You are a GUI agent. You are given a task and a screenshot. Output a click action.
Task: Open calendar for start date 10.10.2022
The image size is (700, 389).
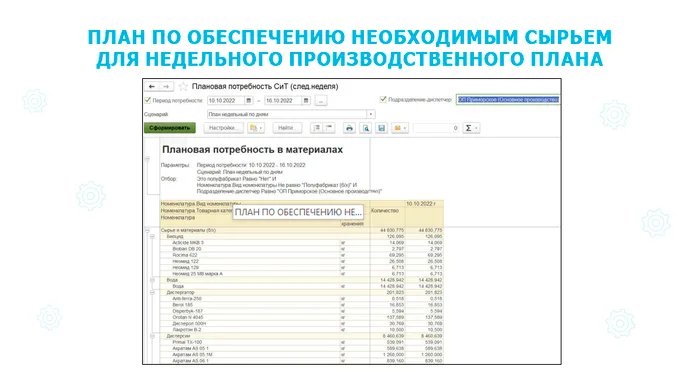pyautogui.click(x=249, y=100)
